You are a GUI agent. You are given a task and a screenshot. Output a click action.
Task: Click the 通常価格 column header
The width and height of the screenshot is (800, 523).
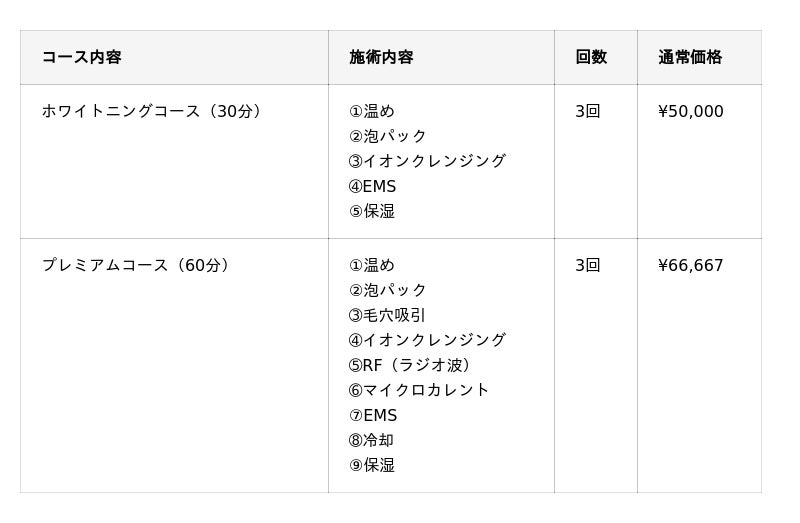click(x=690, y=58)
